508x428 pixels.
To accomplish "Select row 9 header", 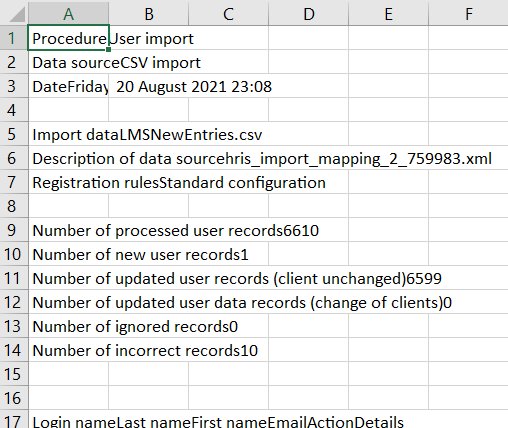I will (x=14, y=230).
